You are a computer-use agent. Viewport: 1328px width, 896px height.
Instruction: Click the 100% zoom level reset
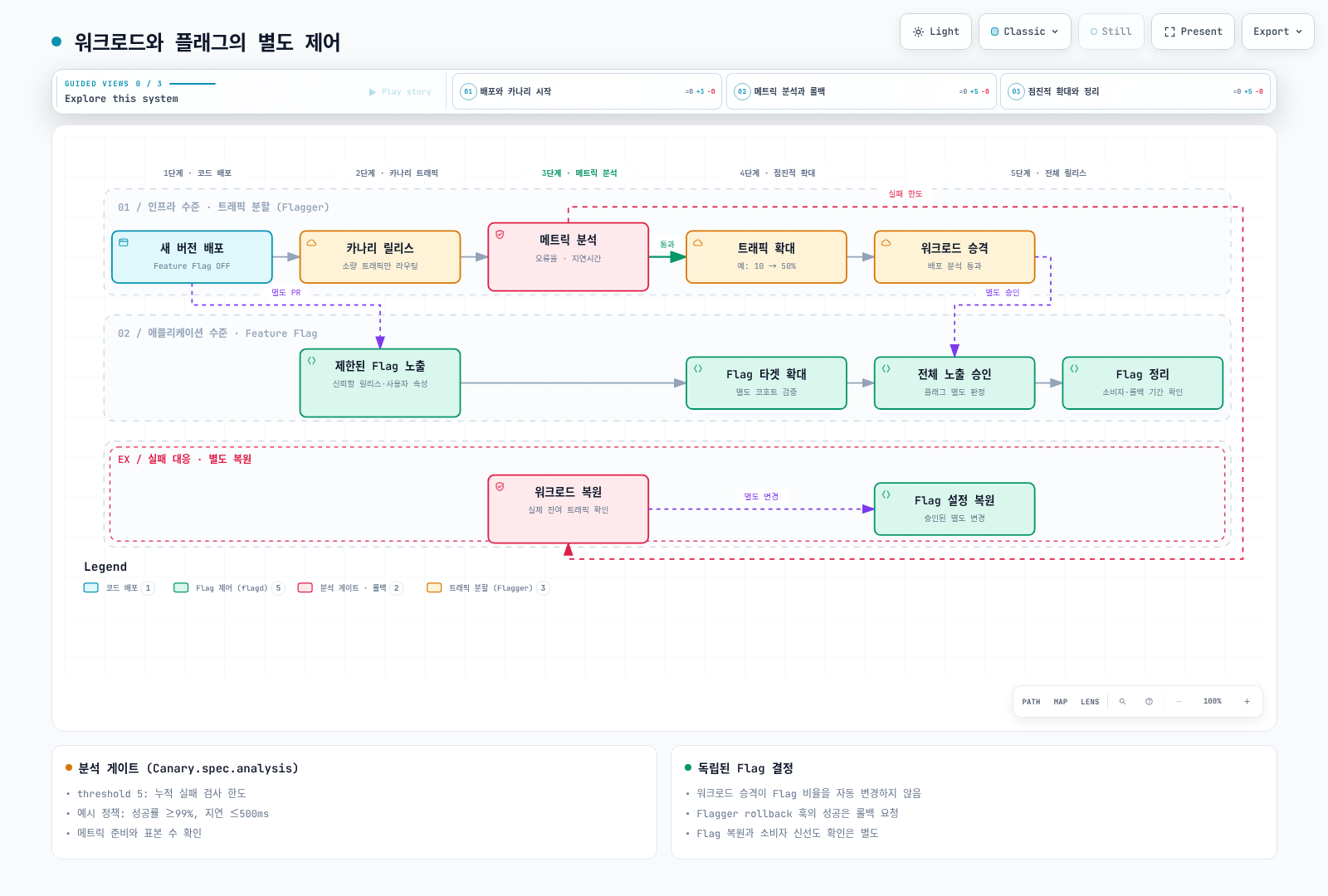coord(1213,702)
